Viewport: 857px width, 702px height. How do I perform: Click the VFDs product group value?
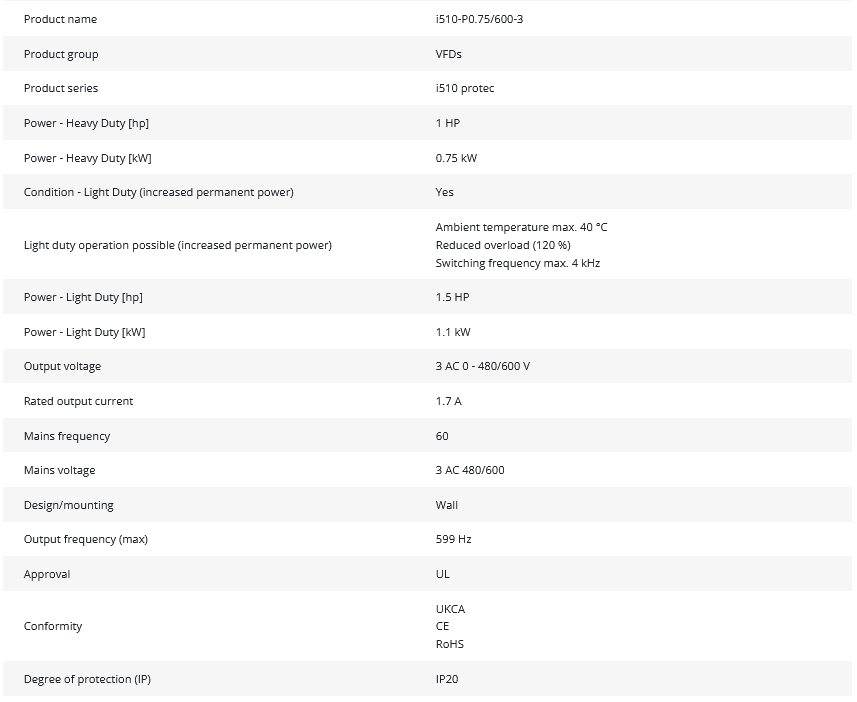pos(449,54)
